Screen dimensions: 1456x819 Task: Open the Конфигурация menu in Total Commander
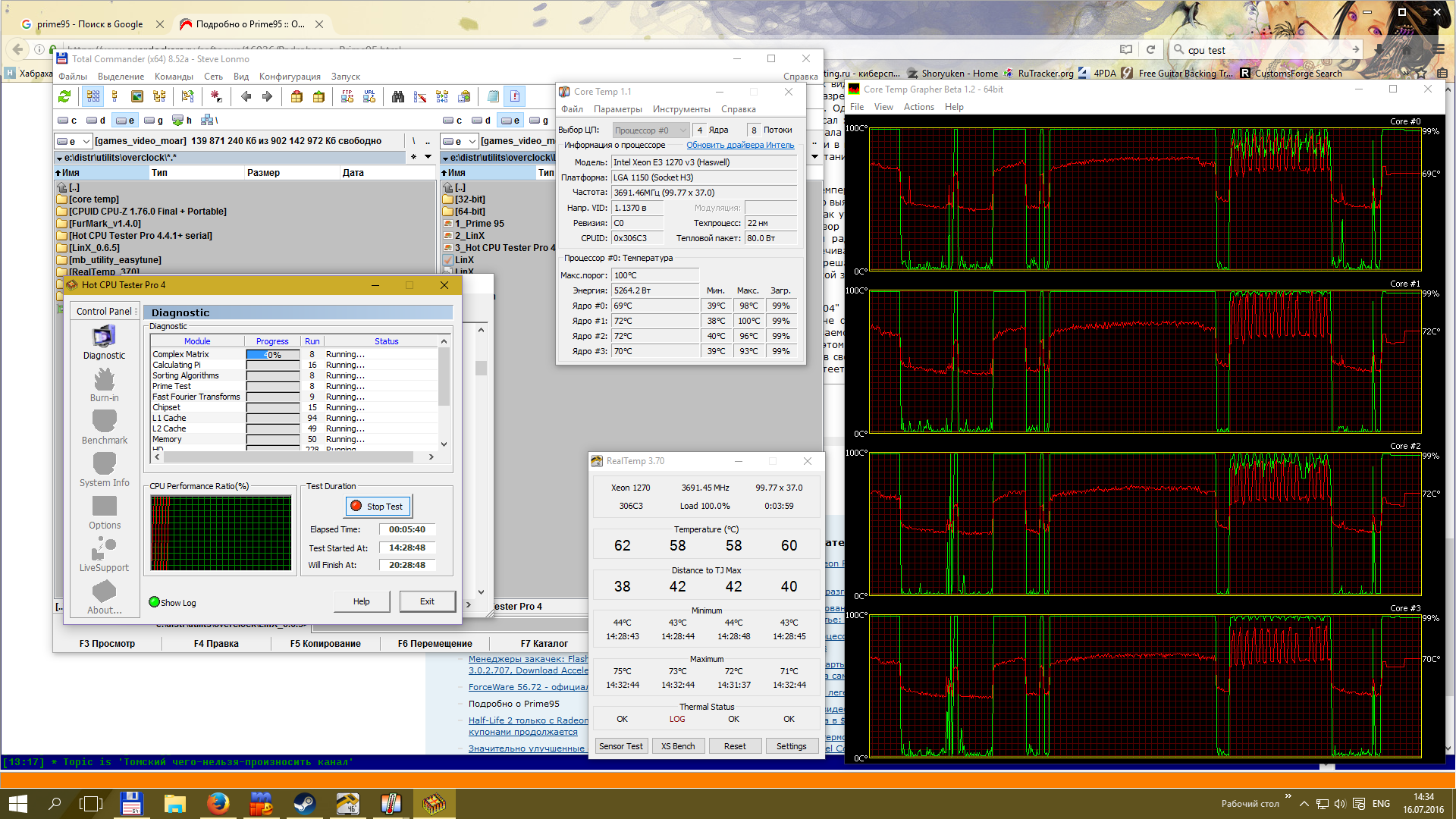290,77
